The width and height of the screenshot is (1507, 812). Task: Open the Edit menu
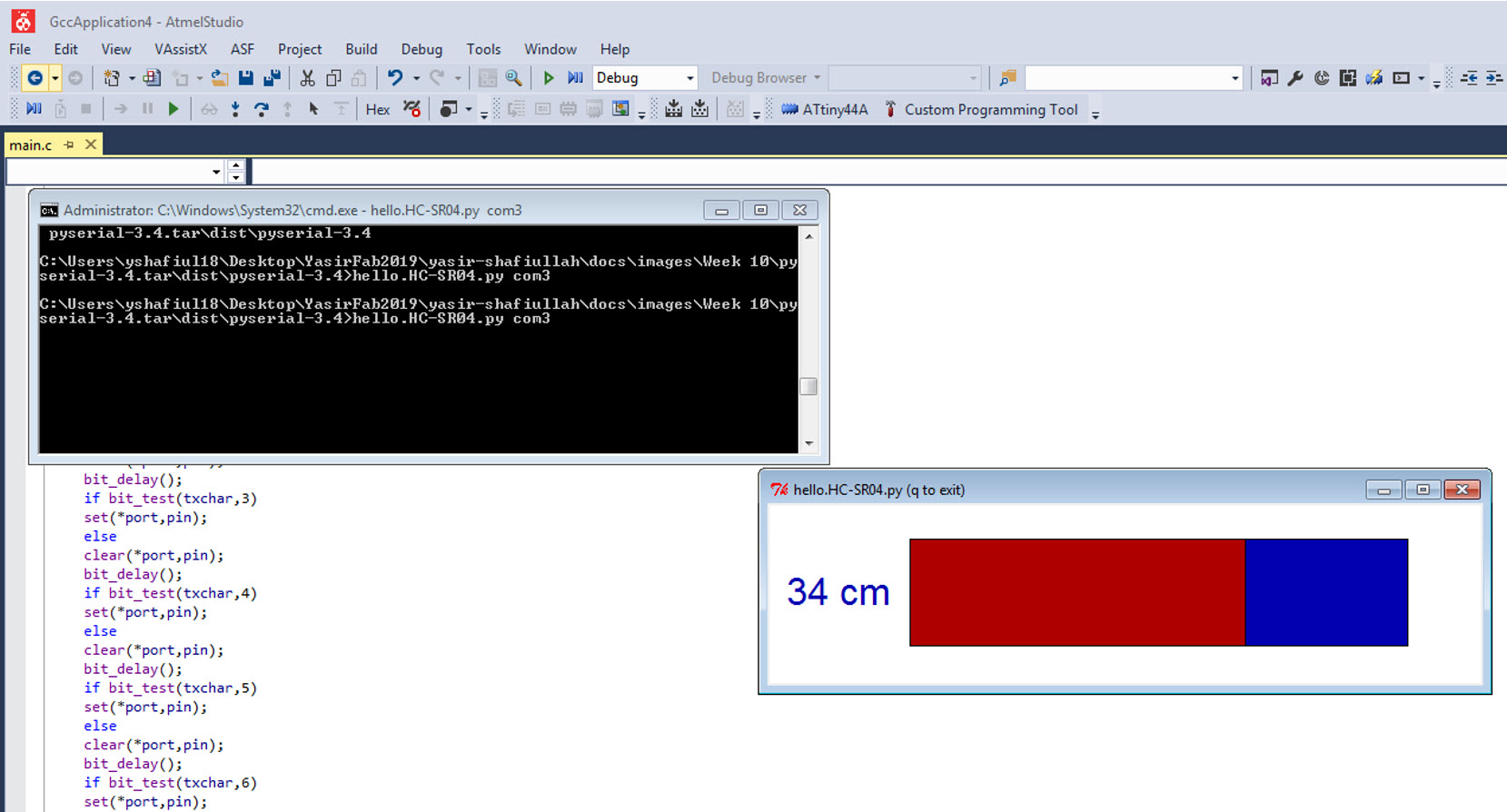[x=65, y=49]
